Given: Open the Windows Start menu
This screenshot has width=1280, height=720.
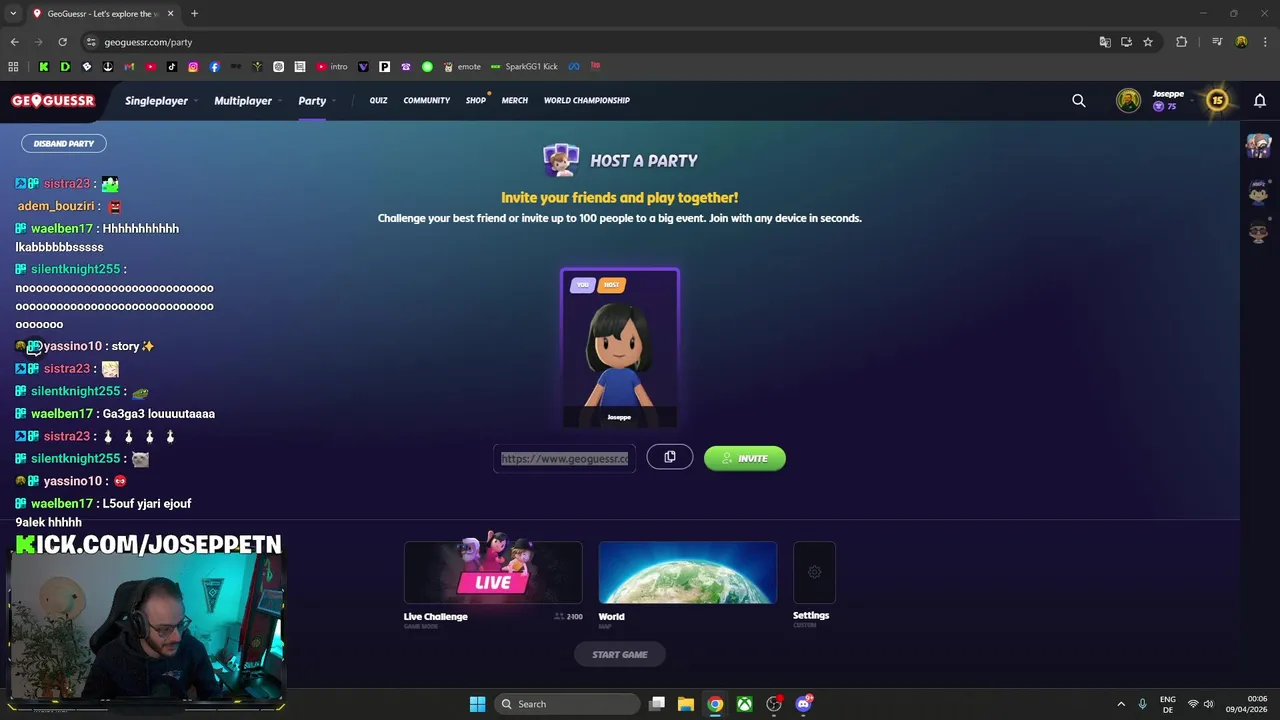Looking at the screenshot, I should click(477, 704).
